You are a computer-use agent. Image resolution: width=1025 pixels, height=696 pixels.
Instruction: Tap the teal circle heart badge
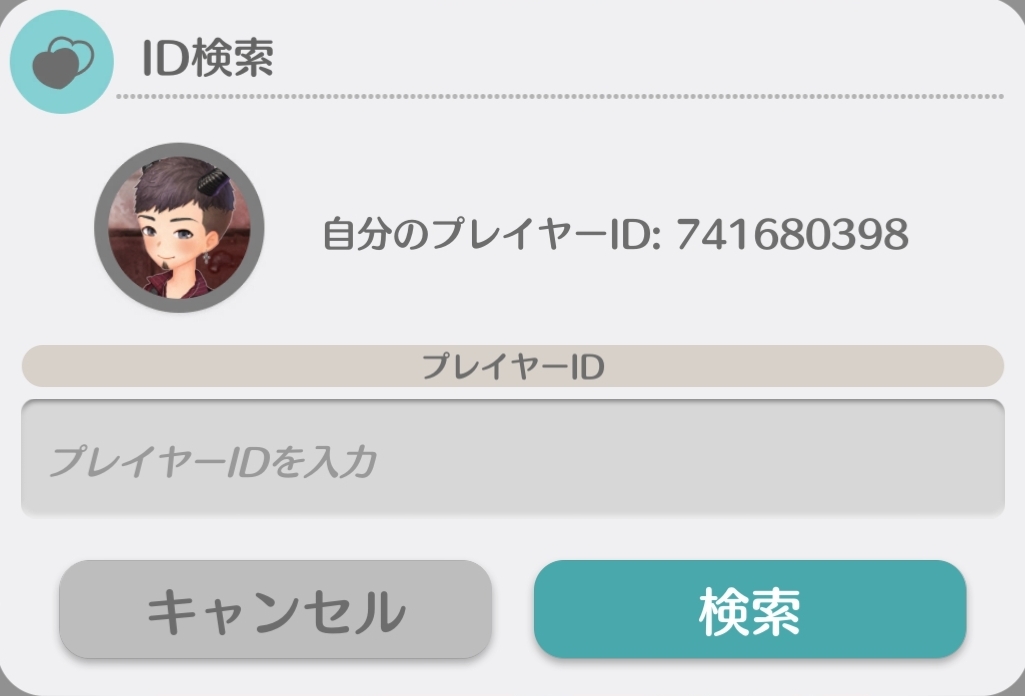coord(61,61)
